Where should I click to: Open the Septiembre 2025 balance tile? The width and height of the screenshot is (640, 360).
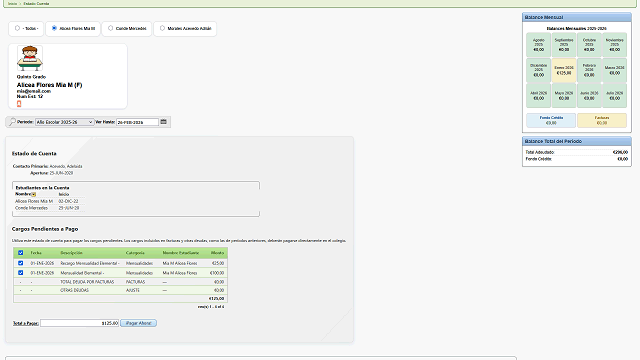tap(564, 44)
